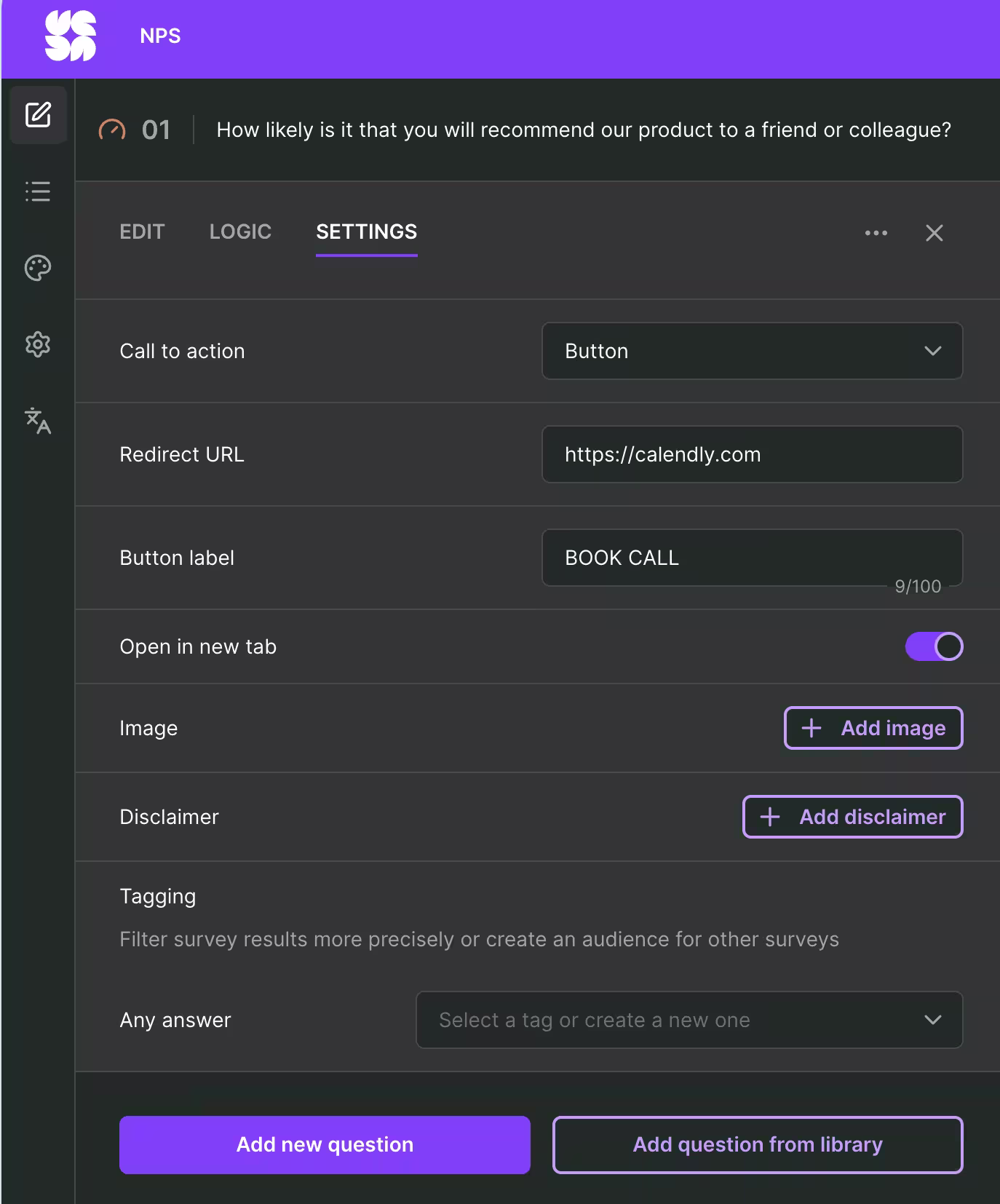Click Add question from library button
1000x1204 pixels.
click(x=757, y=1144)
